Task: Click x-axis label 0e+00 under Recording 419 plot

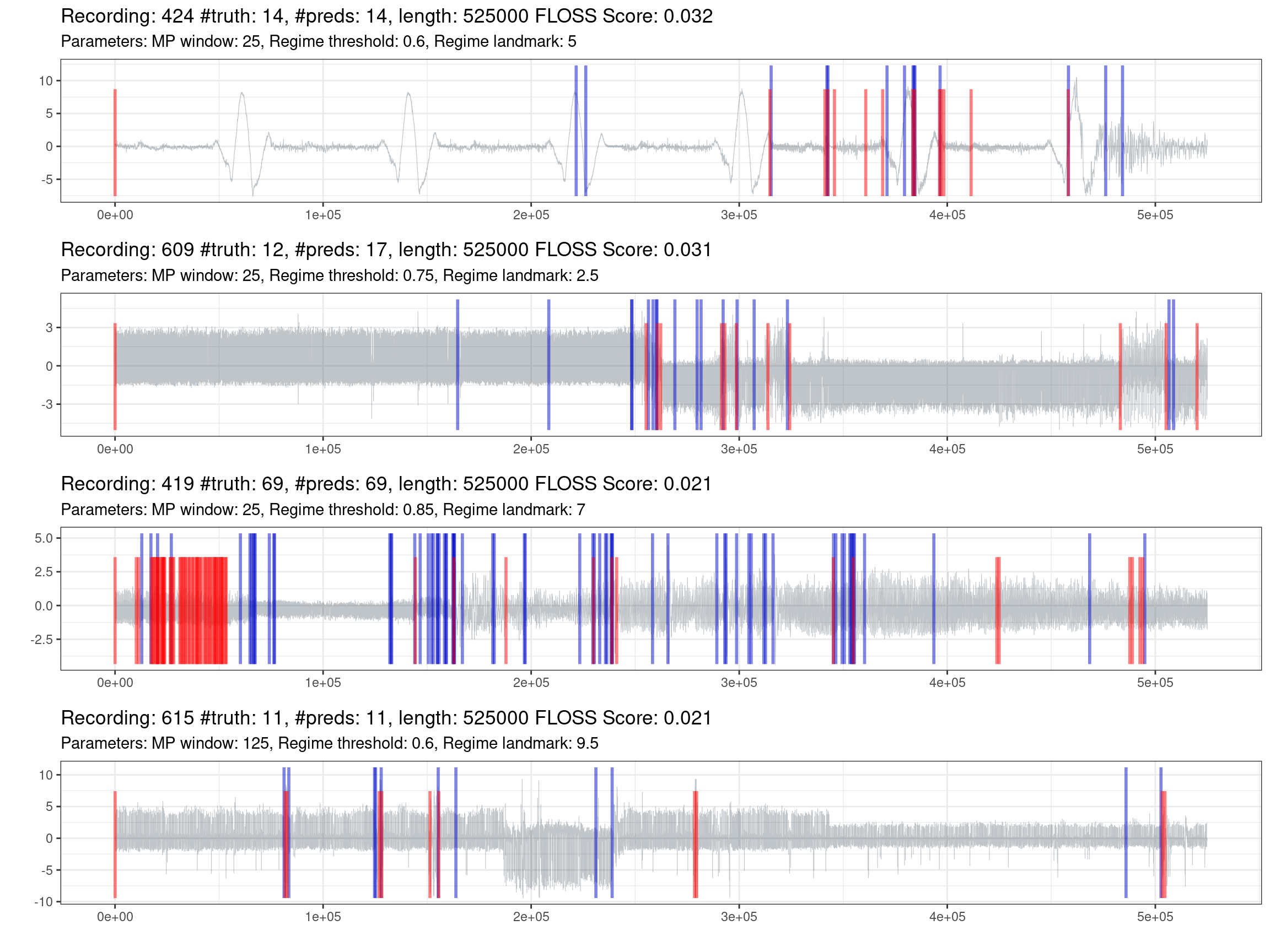Action: (x=115, y=683)
